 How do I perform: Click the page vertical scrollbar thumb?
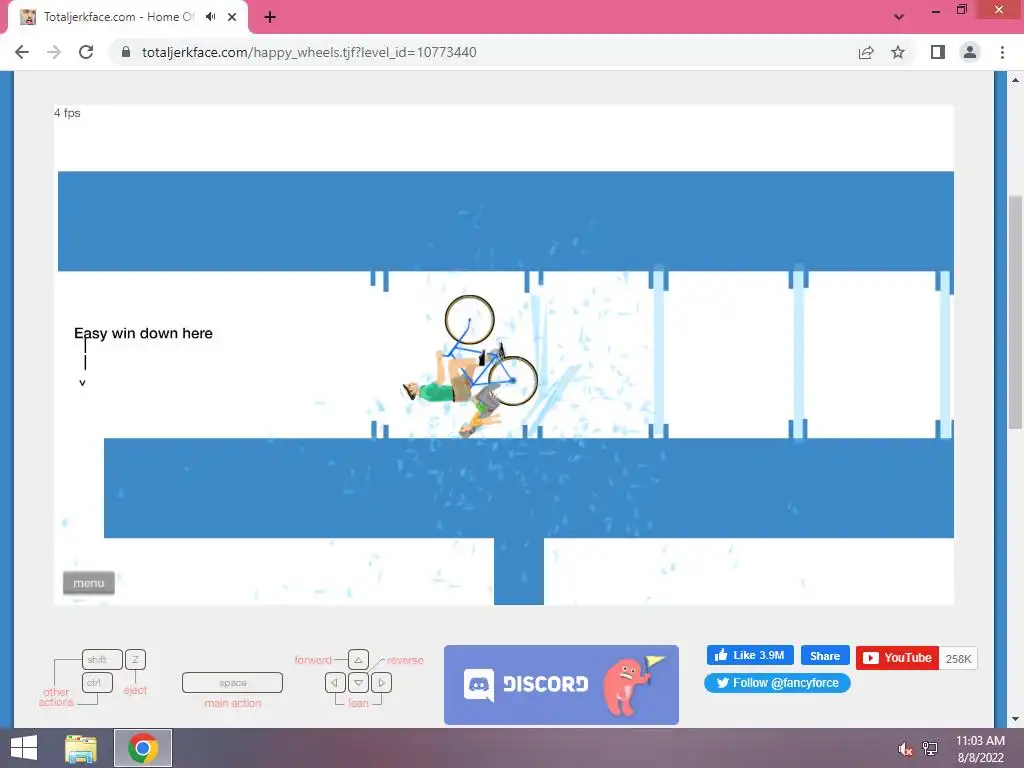pos(1015,312)
